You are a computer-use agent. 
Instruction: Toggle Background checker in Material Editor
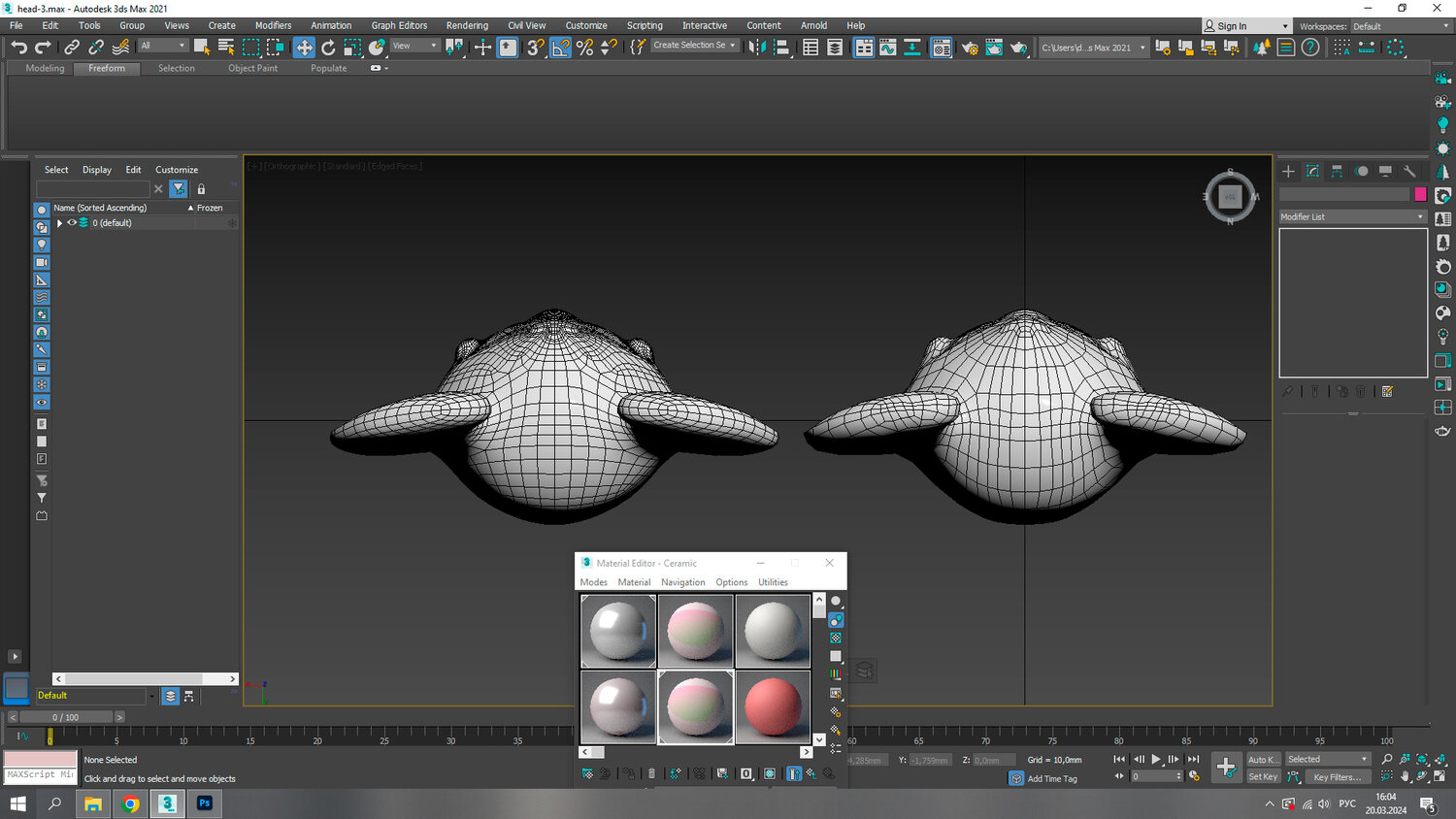(835, 638)
